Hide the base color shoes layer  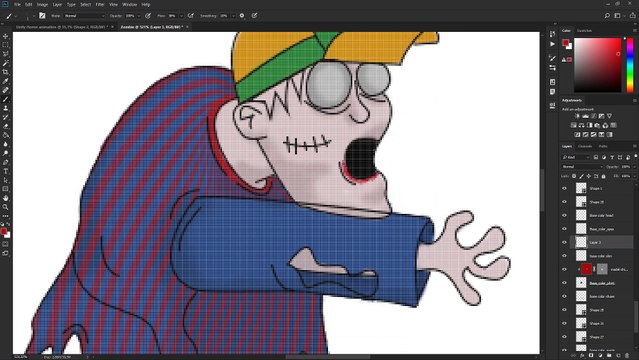coord(564,296)
